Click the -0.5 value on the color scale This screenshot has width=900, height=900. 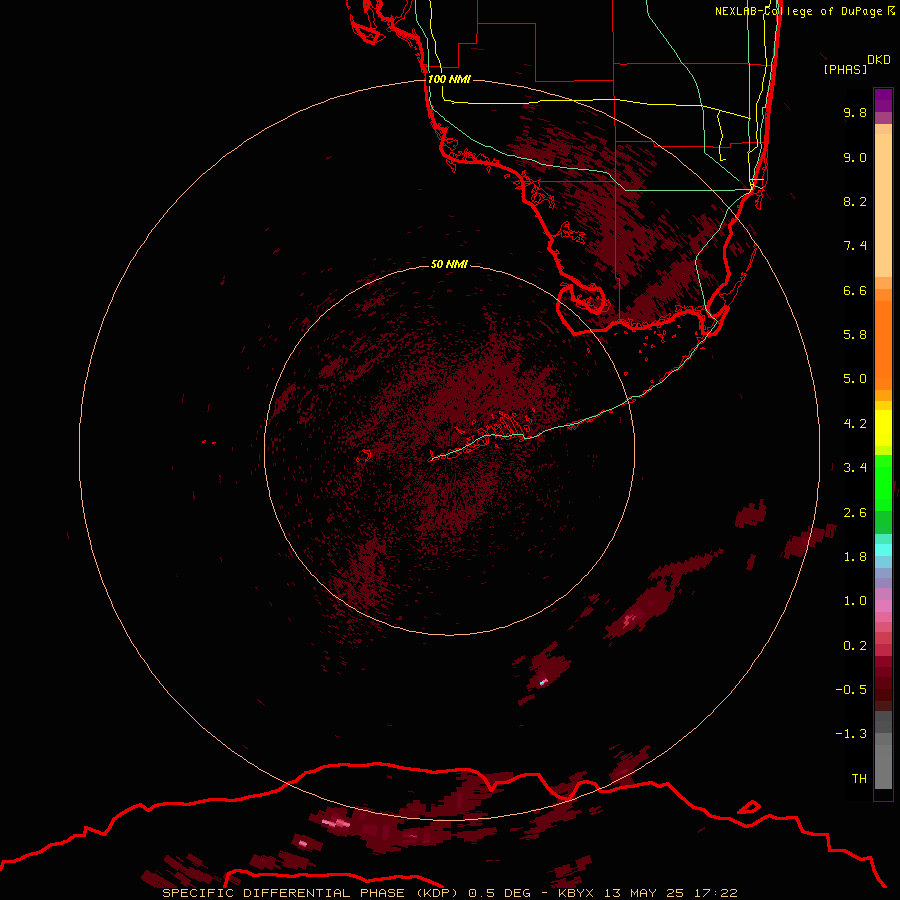851,690
